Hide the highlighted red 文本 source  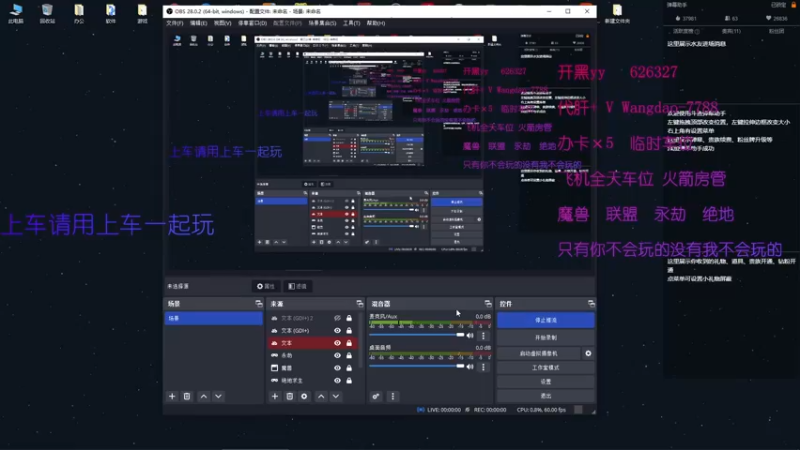click(x=337, y=343)
